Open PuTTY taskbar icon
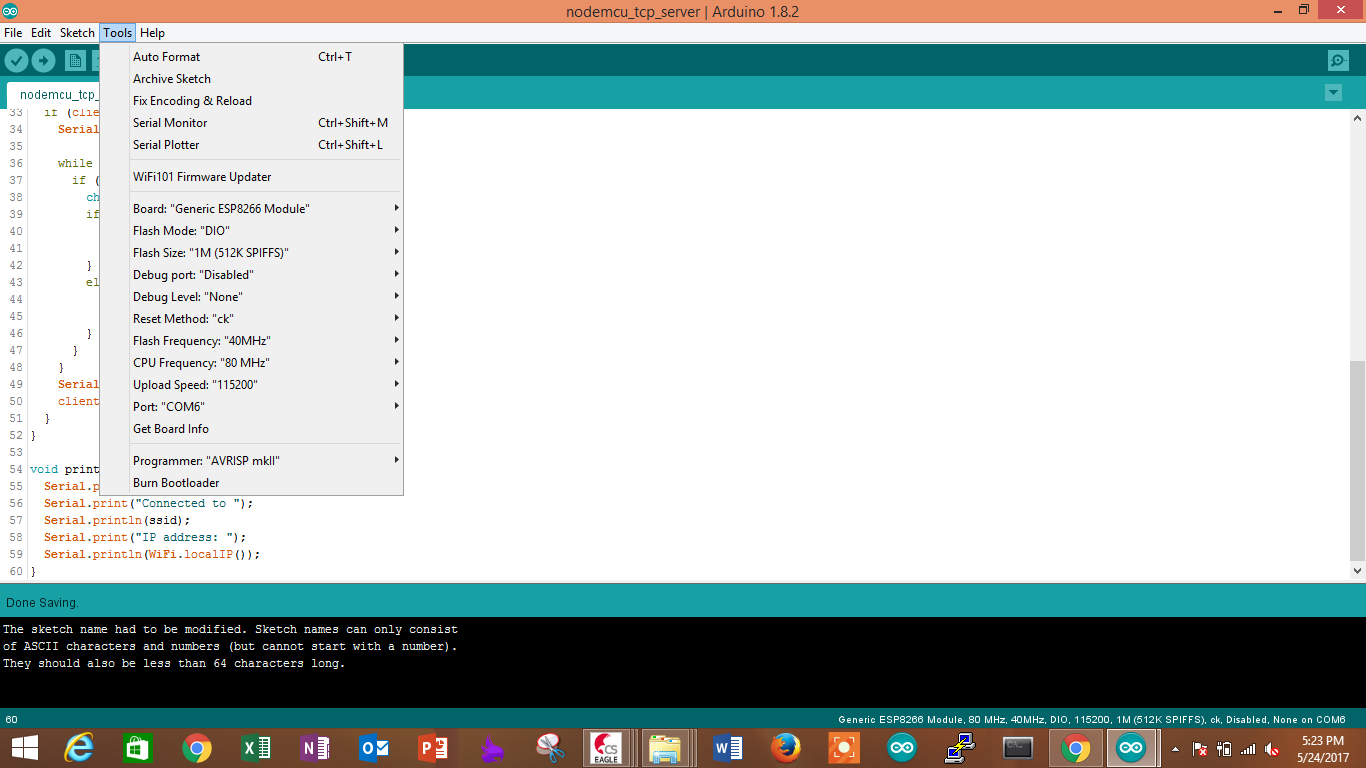 click(960, 748)
